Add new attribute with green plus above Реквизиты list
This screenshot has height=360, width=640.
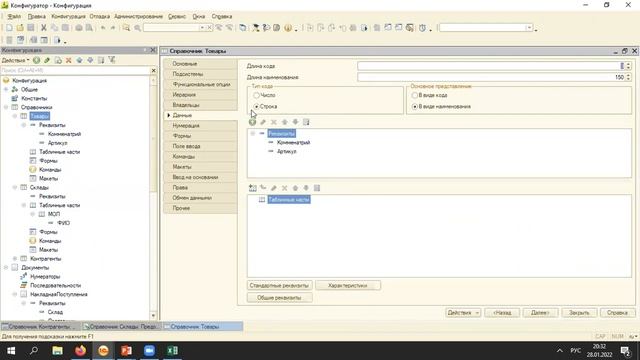[x=253, y=122]
